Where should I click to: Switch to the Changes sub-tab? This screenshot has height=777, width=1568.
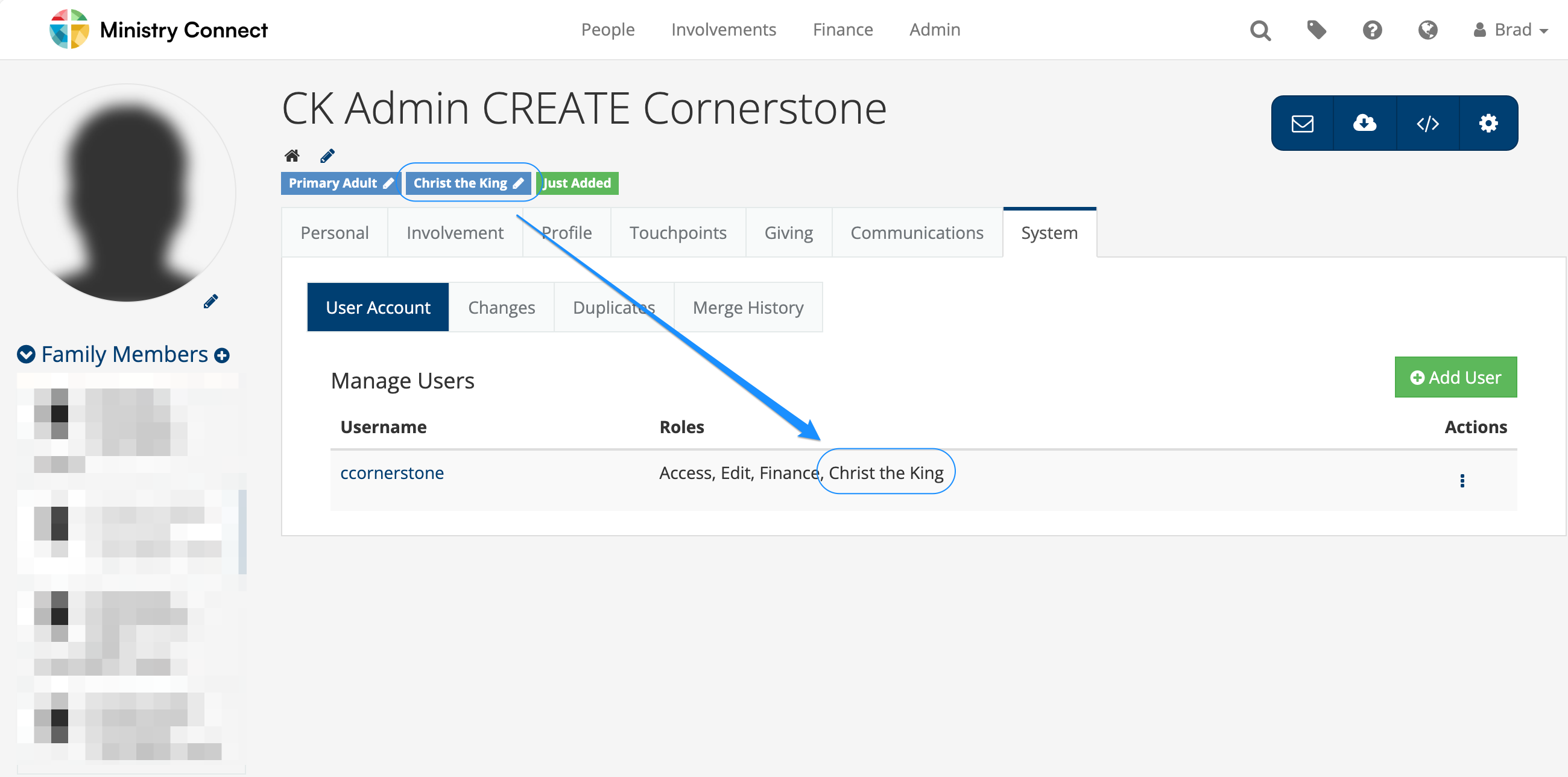point(501,308)
